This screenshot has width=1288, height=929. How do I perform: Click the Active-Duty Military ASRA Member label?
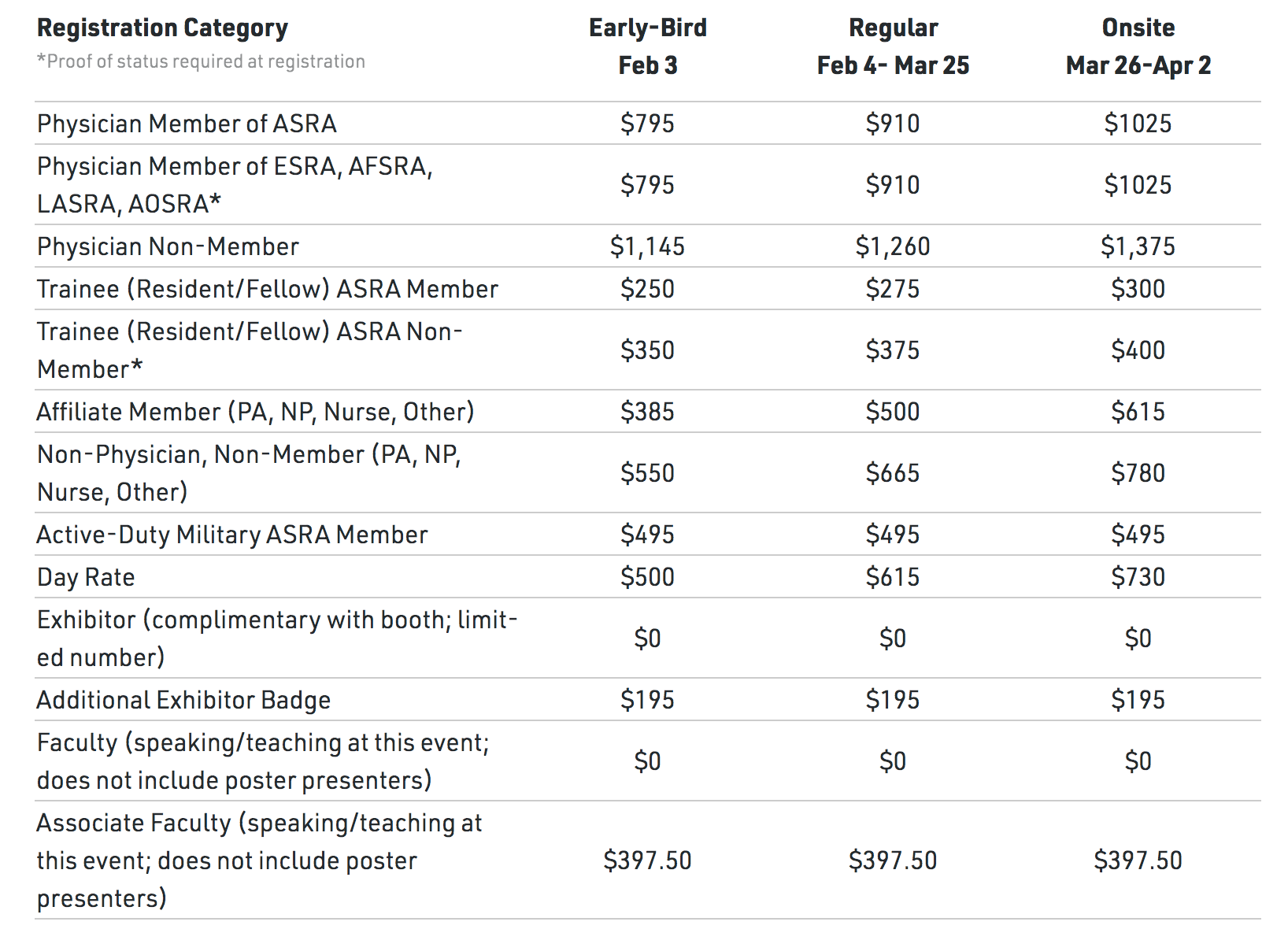(x=232, y=535)
